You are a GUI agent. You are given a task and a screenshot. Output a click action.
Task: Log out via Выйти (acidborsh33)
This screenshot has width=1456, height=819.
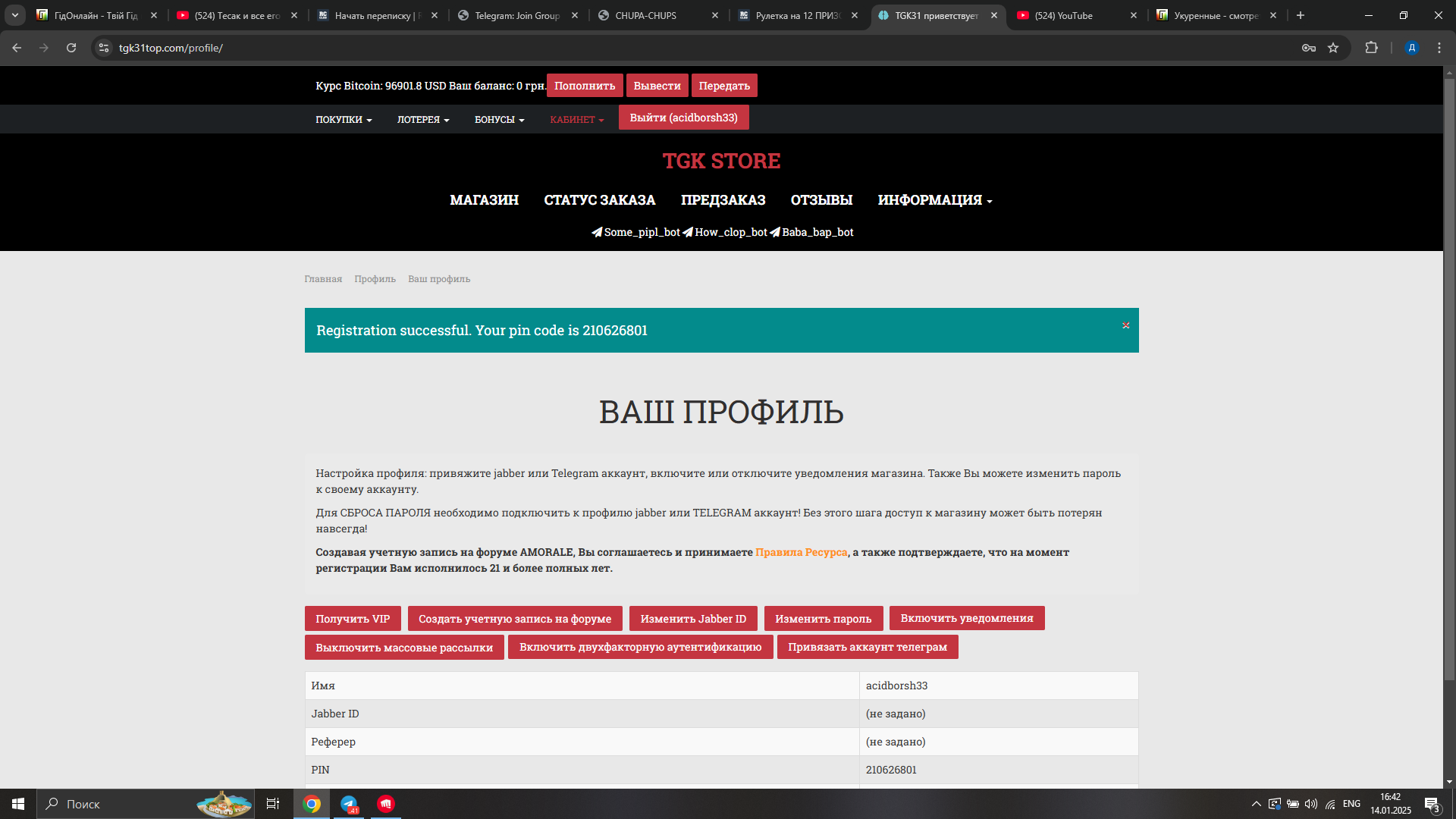tap(683, 118)
